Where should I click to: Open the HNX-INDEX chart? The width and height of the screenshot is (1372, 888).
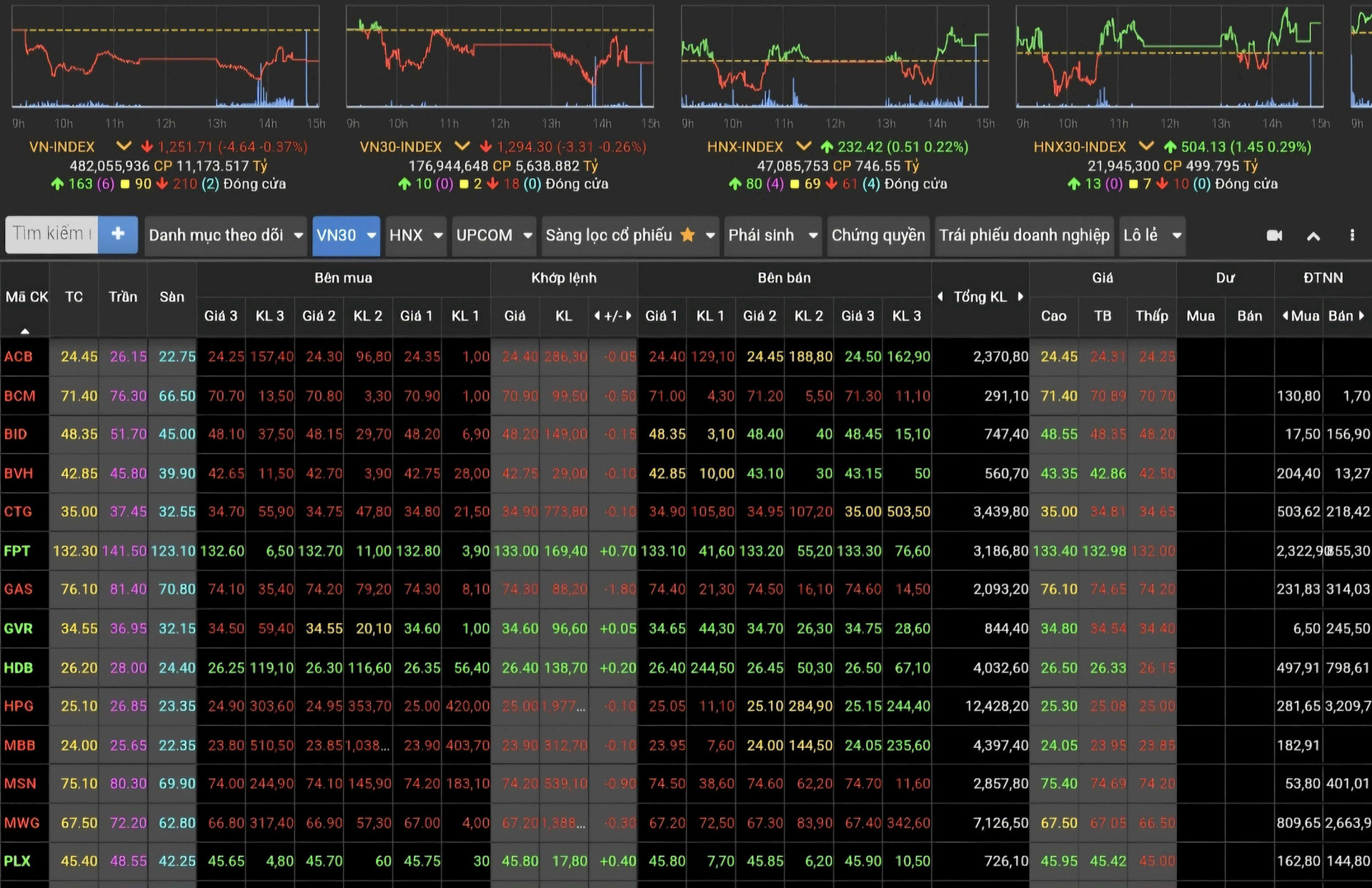point(835,57)
